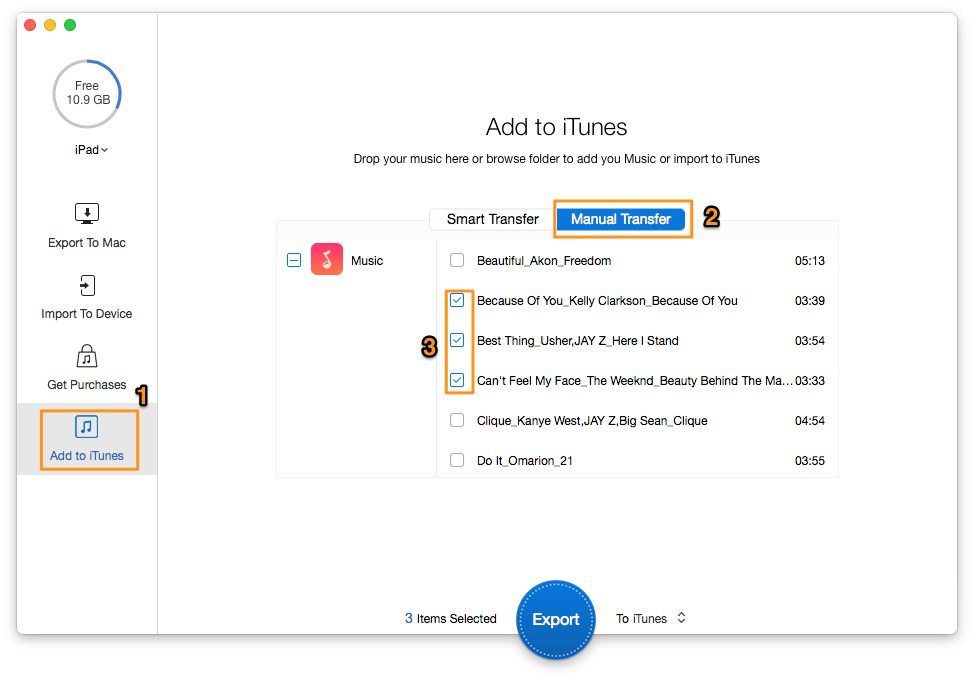This screenshot has width=974, height=681.
Task: Select Best Thing_Usher,JAY Z song title
Action: [578, 340]
